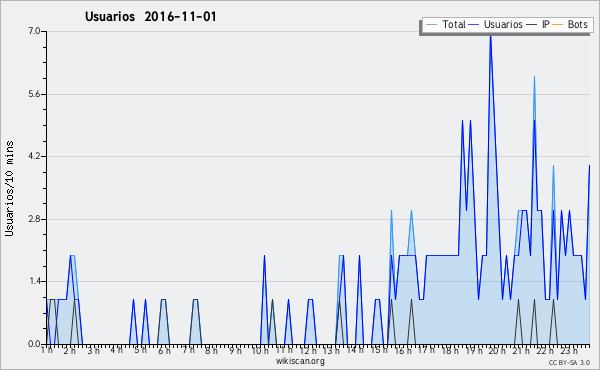Click the '10 h' x-axis label
This screenshot has height=370, width=600.
(260, 350)
